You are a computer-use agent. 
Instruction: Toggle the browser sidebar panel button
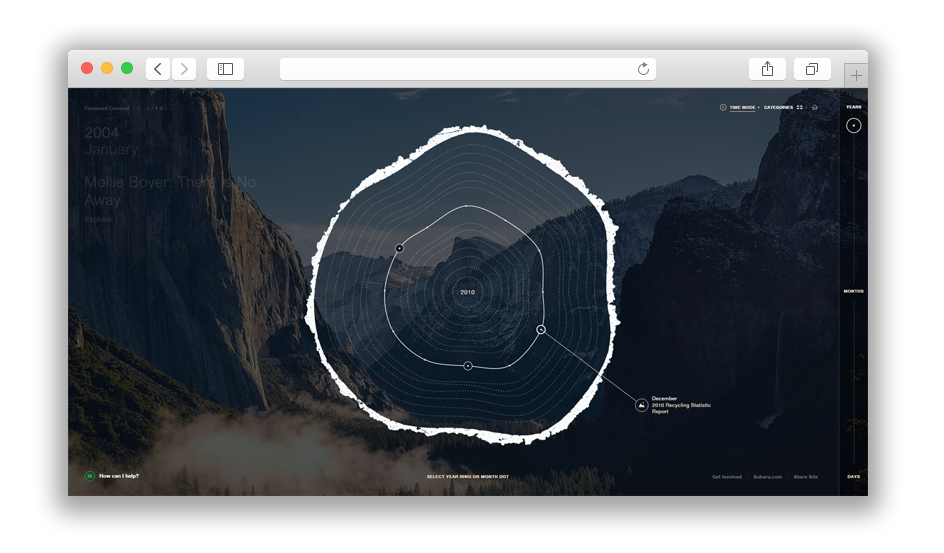(x=226, y=69)
